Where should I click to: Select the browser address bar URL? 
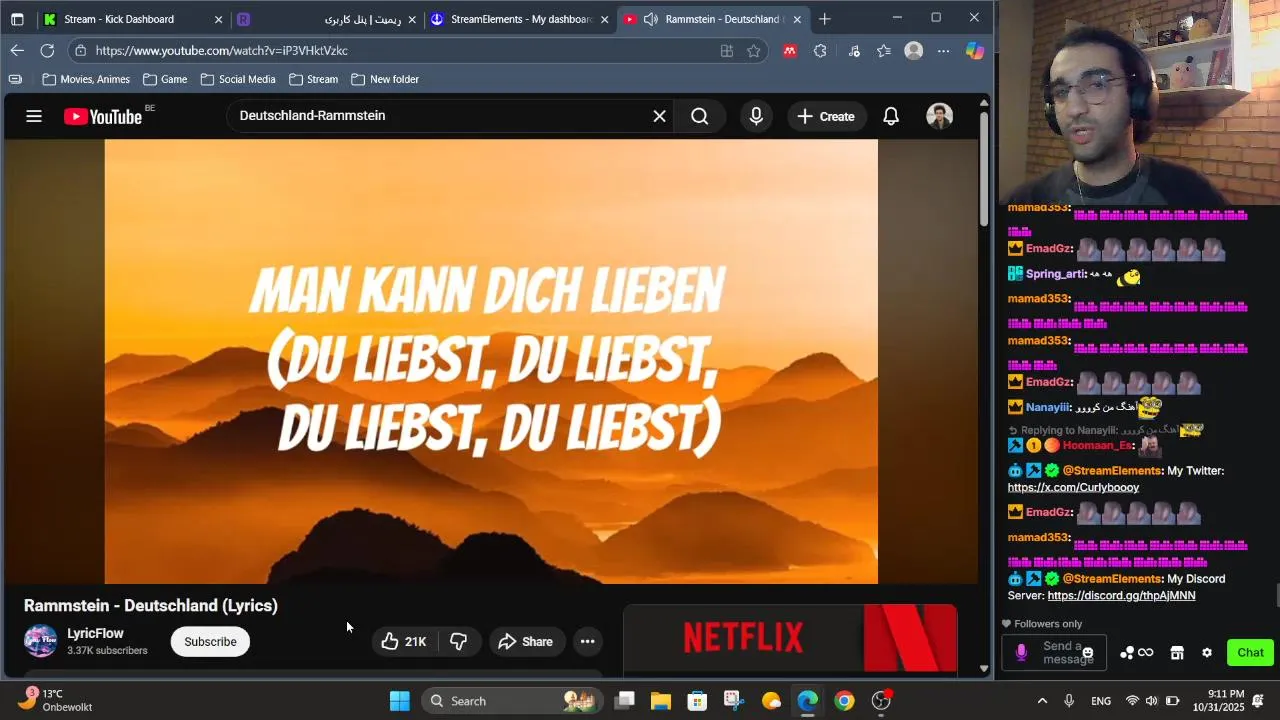(222, 50)
